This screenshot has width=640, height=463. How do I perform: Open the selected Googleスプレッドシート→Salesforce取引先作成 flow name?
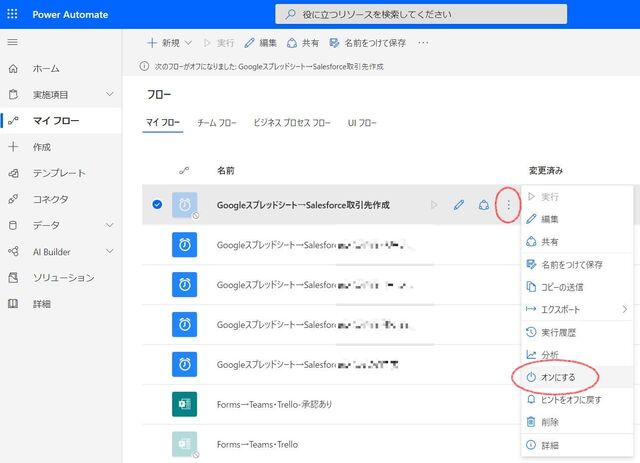coord(303,205)
